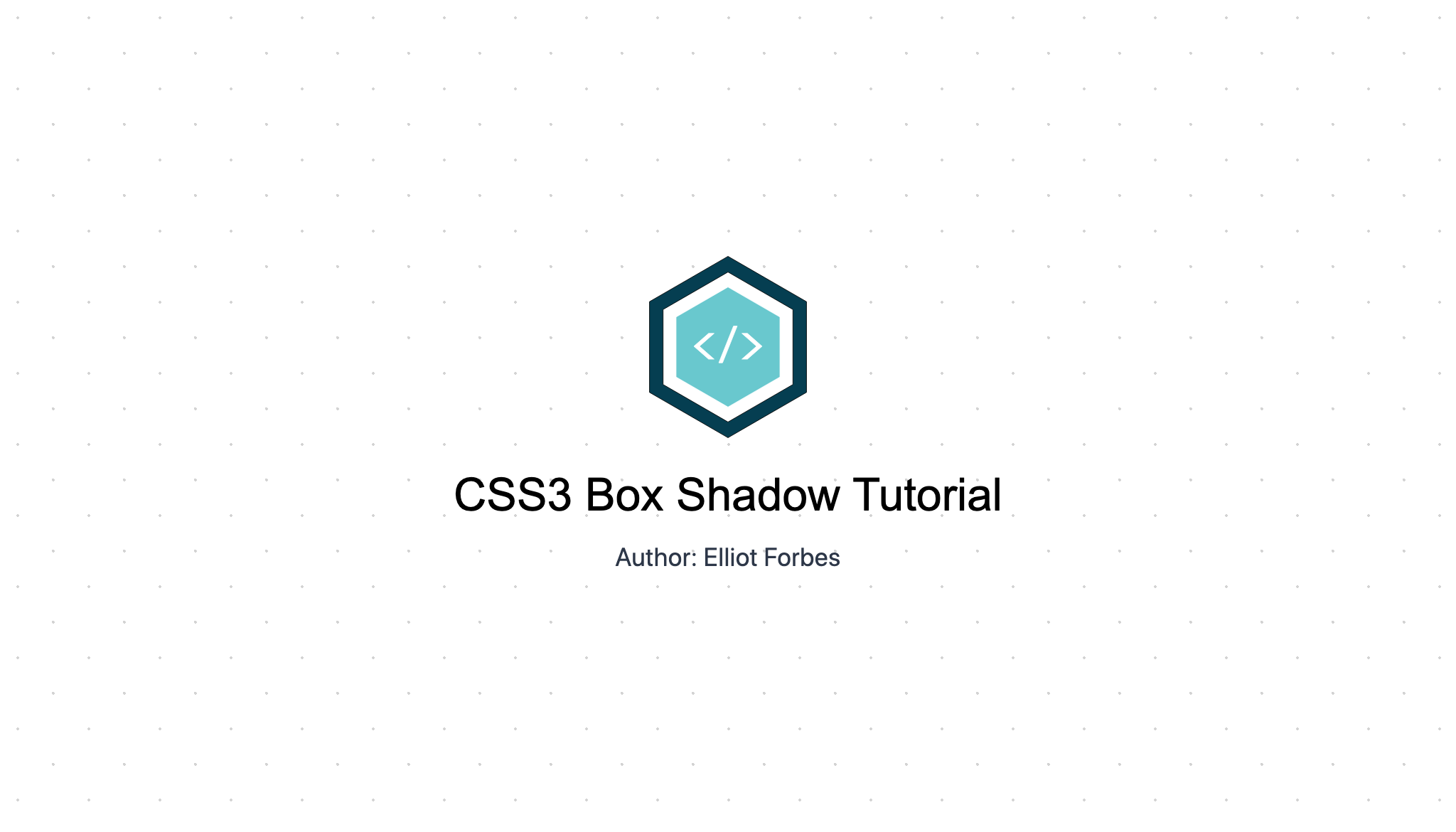This screenshot has width=1456, height=832.
Task: Click the CSS3 Box Shadow Tutorial heading
Action: point(728,494)
